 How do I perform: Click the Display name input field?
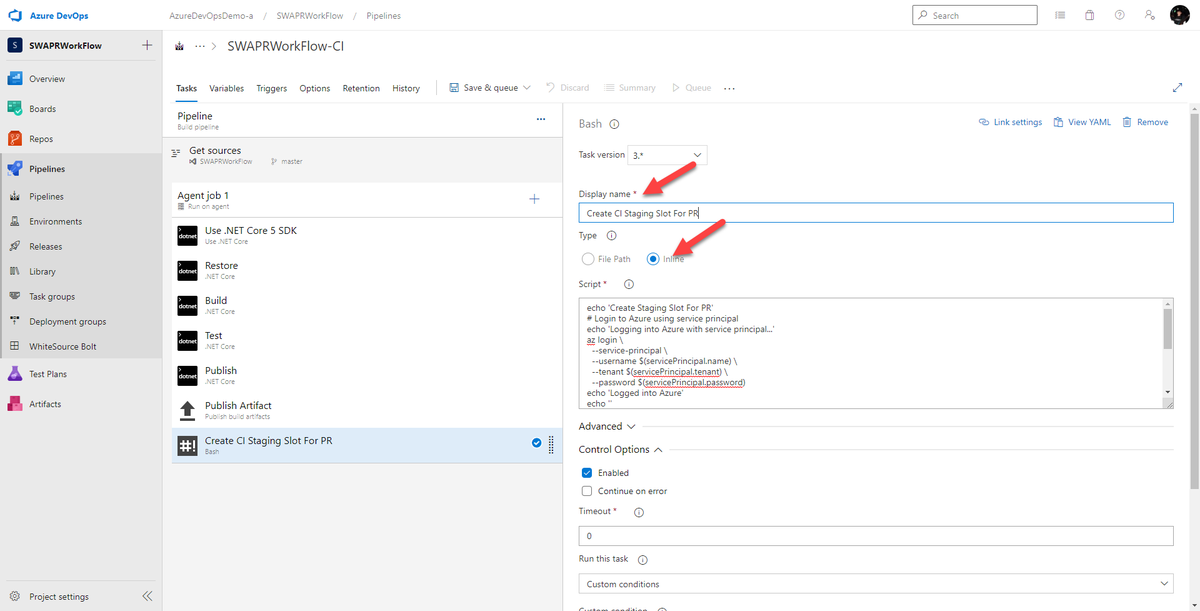876,213
